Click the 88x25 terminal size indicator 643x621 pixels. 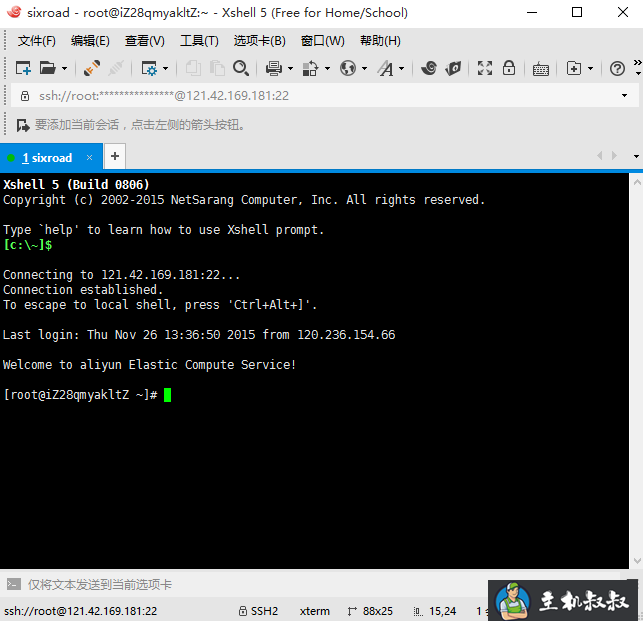point(370,611)
